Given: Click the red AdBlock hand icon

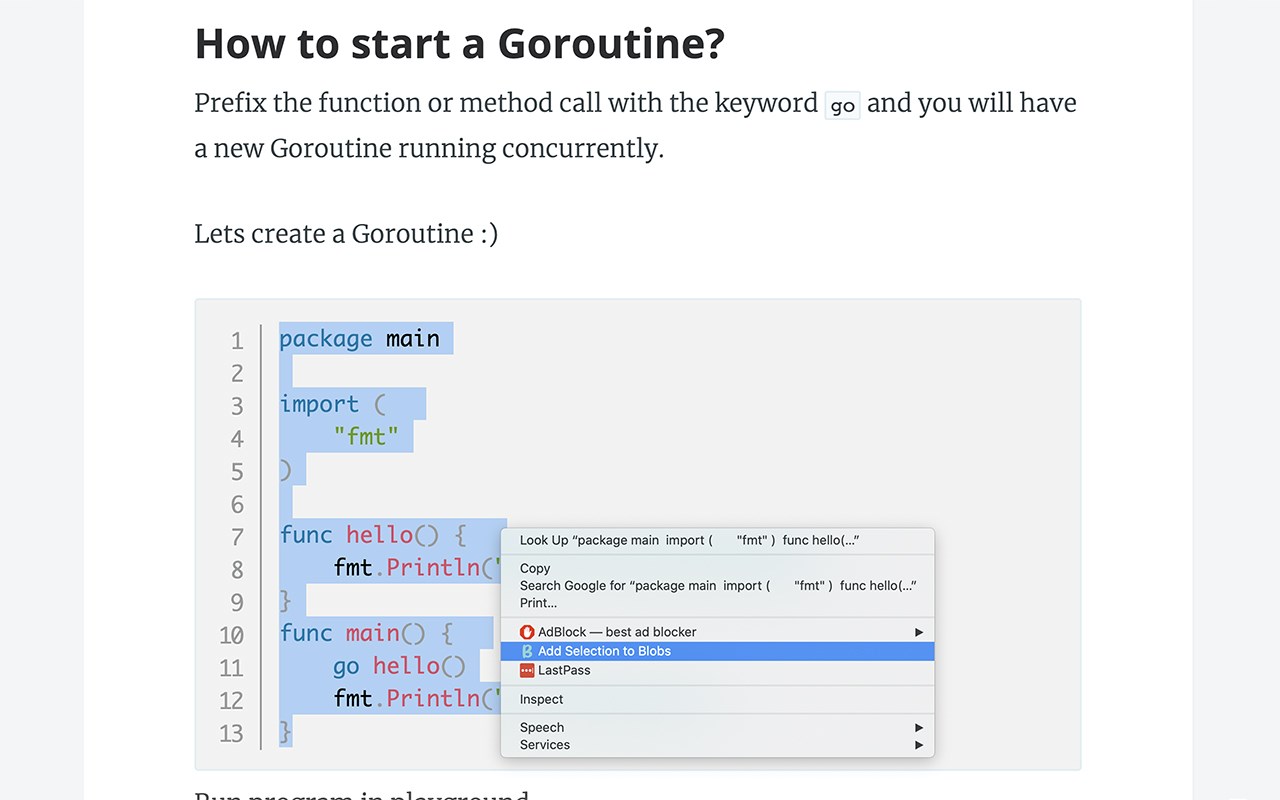Looking at the screenshot, I should [527, 632].
